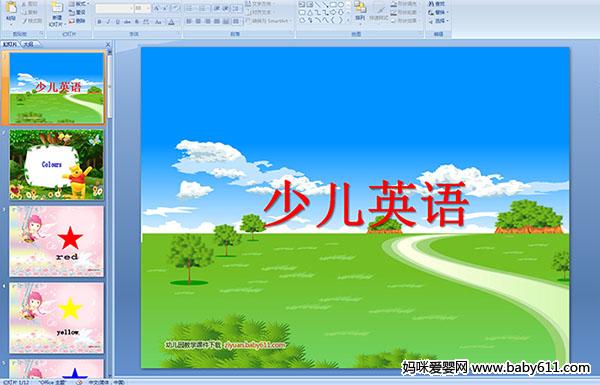
Task: Click the slide thumbnail panel scrollbar
Action: tap(110, 213)
